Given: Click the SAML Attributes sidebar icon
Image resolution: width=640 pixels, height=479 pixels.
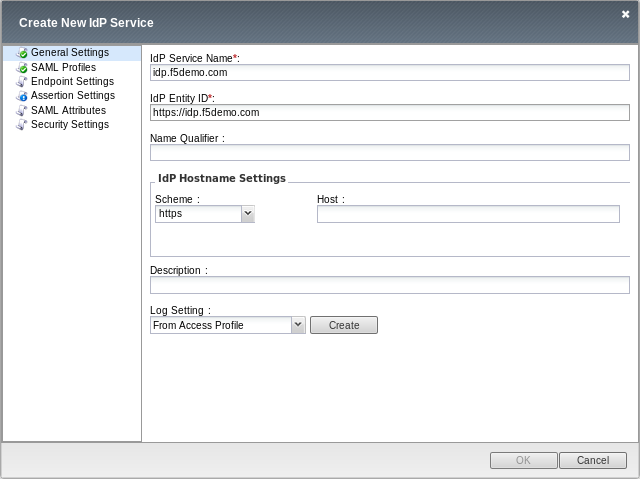Looking at the screenshot, I should [x=22, y=111].
